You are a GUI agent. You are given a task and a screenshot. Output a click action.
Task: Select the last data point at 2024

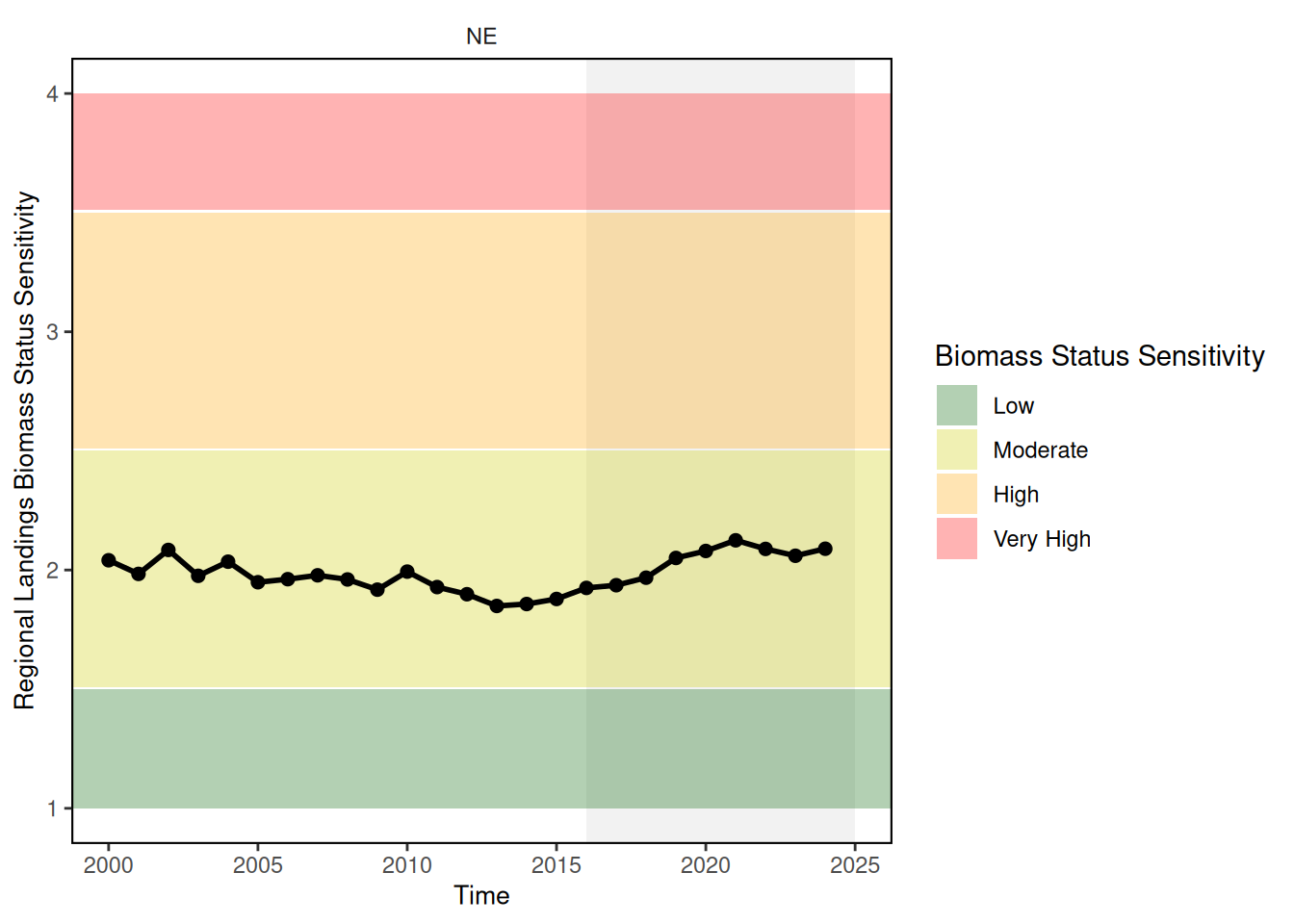point(825,549)
